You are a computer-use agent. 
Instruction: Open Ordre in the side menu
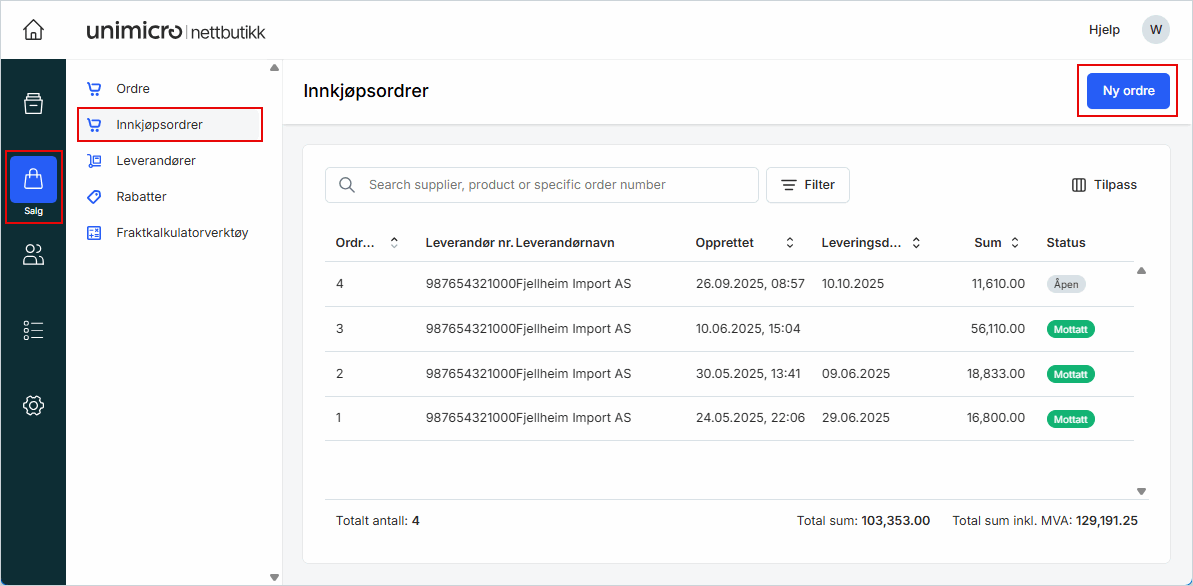[133, 89]
